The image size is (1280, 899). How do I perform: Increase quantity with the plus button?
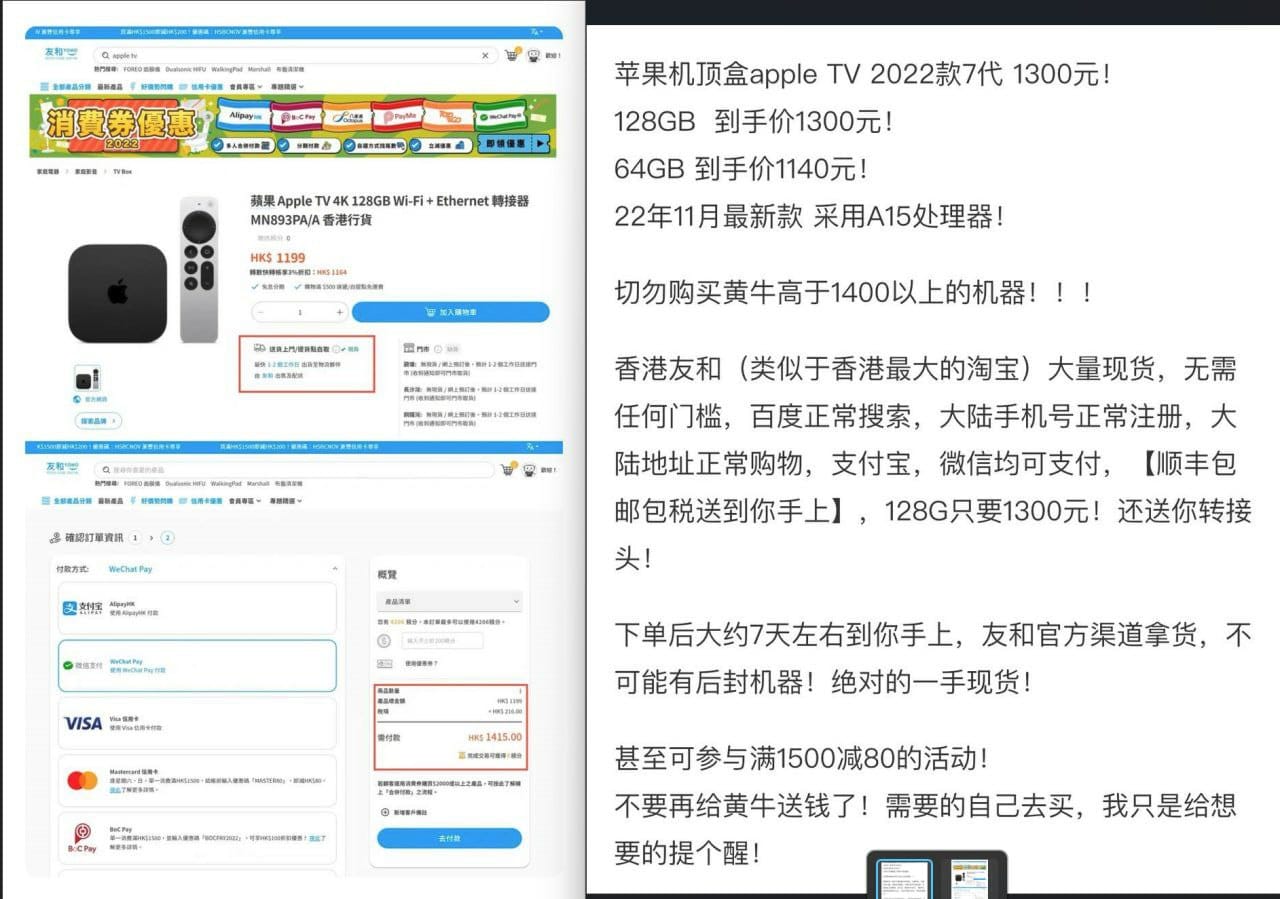[339, 312]
